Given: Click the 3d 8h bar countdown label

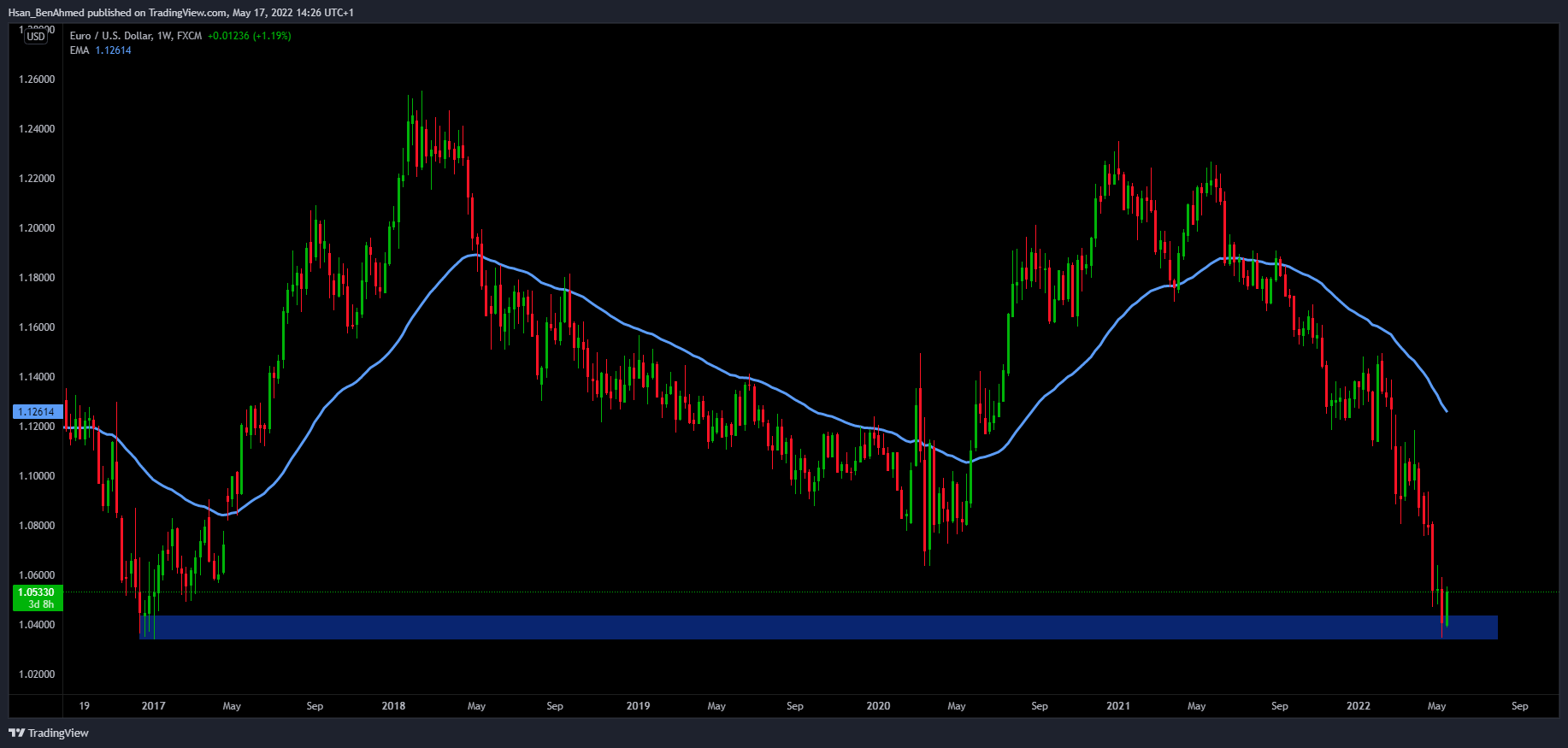Looking at the screenshot, I should [x=41, y=604].
